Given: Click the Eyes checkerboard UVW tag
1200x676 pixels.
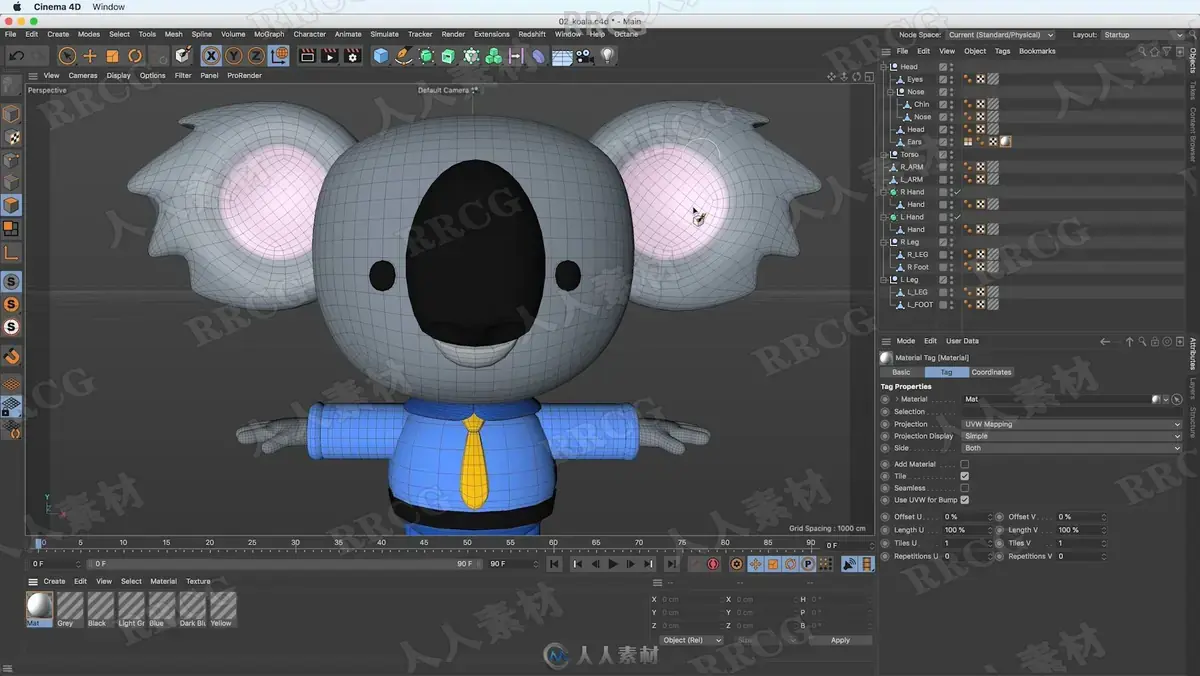Looking at the screenshot, I should (981, 79).
